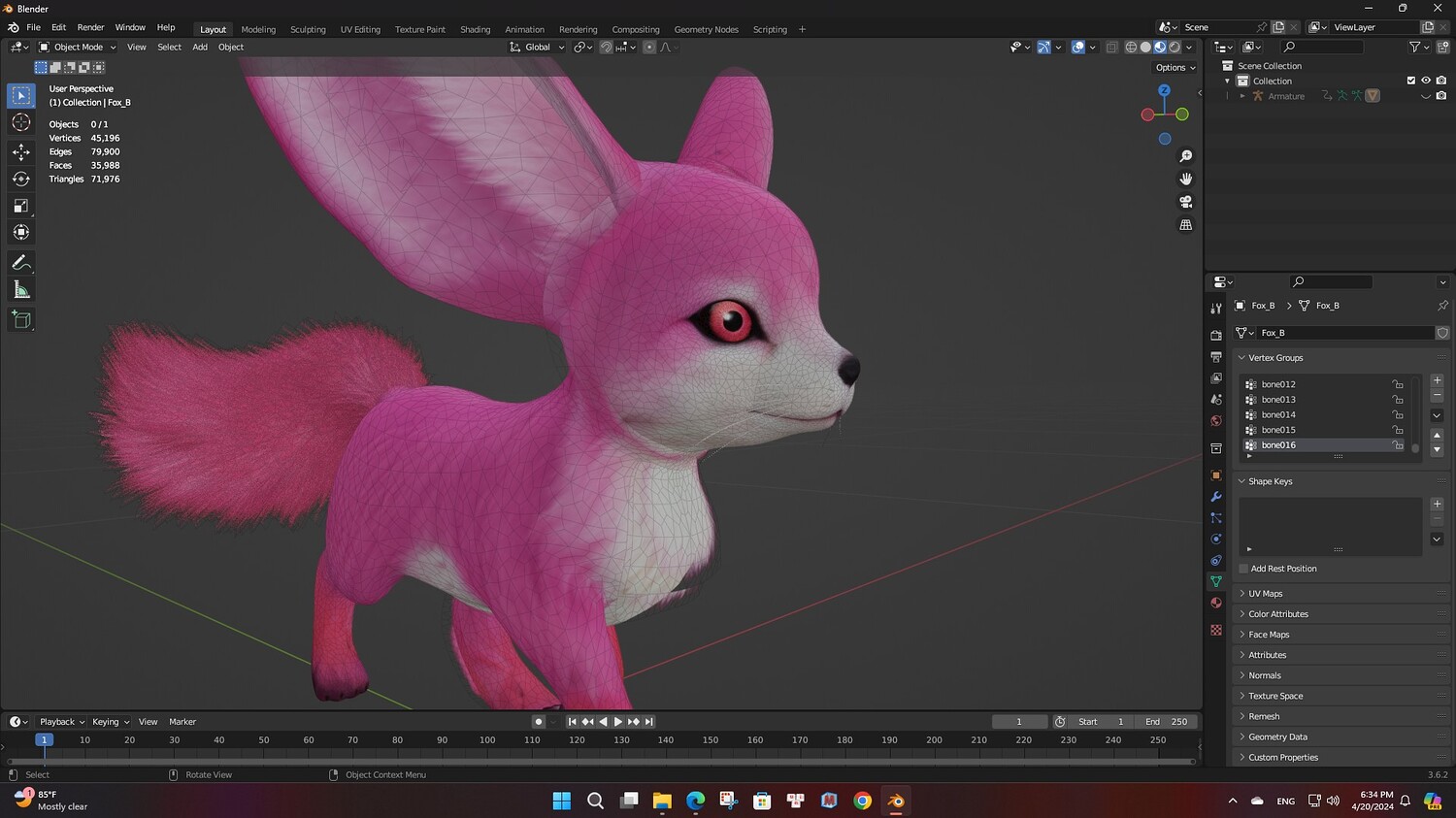Expand the UV Maps panel
The height and width of the screenshot is (818, 1456).
(1265, 594)
